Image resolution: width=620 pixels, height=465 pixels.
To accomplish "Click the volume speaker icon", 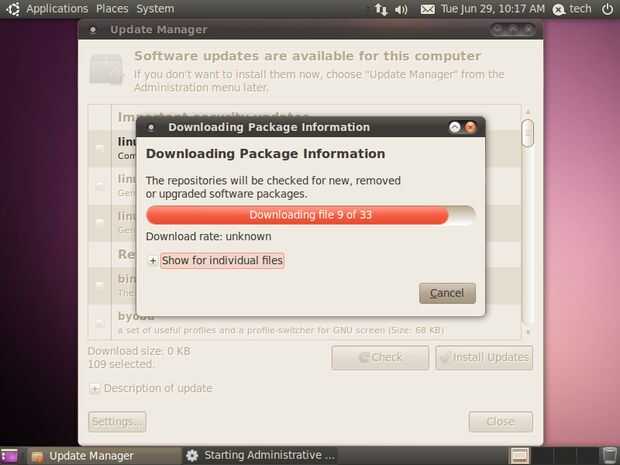I will tap(401, 9).
